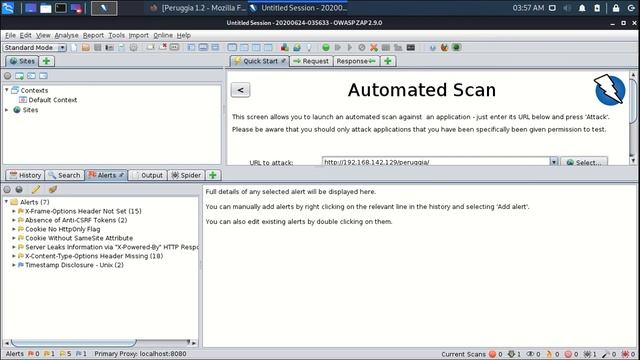Open the Standard Mode dropdown
Screen dimensions: 640x360
point(34,47)
